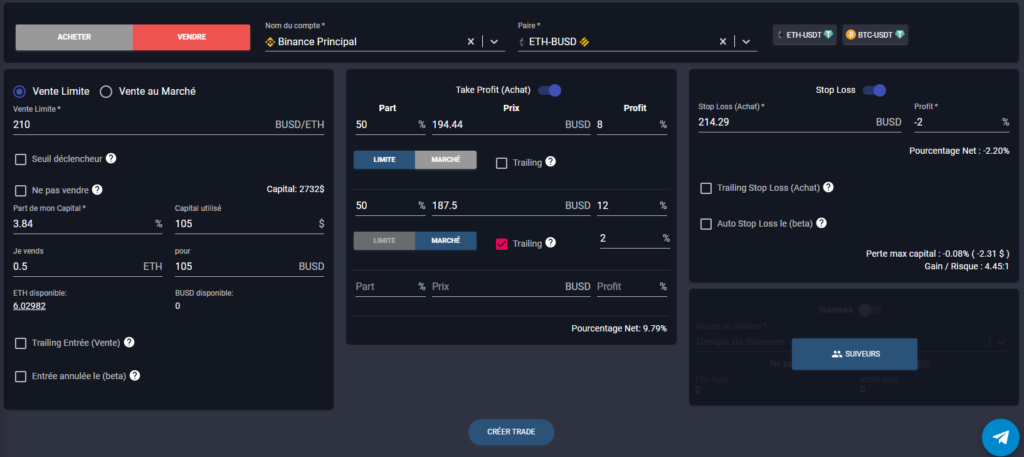Viewport: 1024px width, 457px height.
Task: Click help icon beside Trailing Entrée (Vente)
Action: click(x=129, y=342)
